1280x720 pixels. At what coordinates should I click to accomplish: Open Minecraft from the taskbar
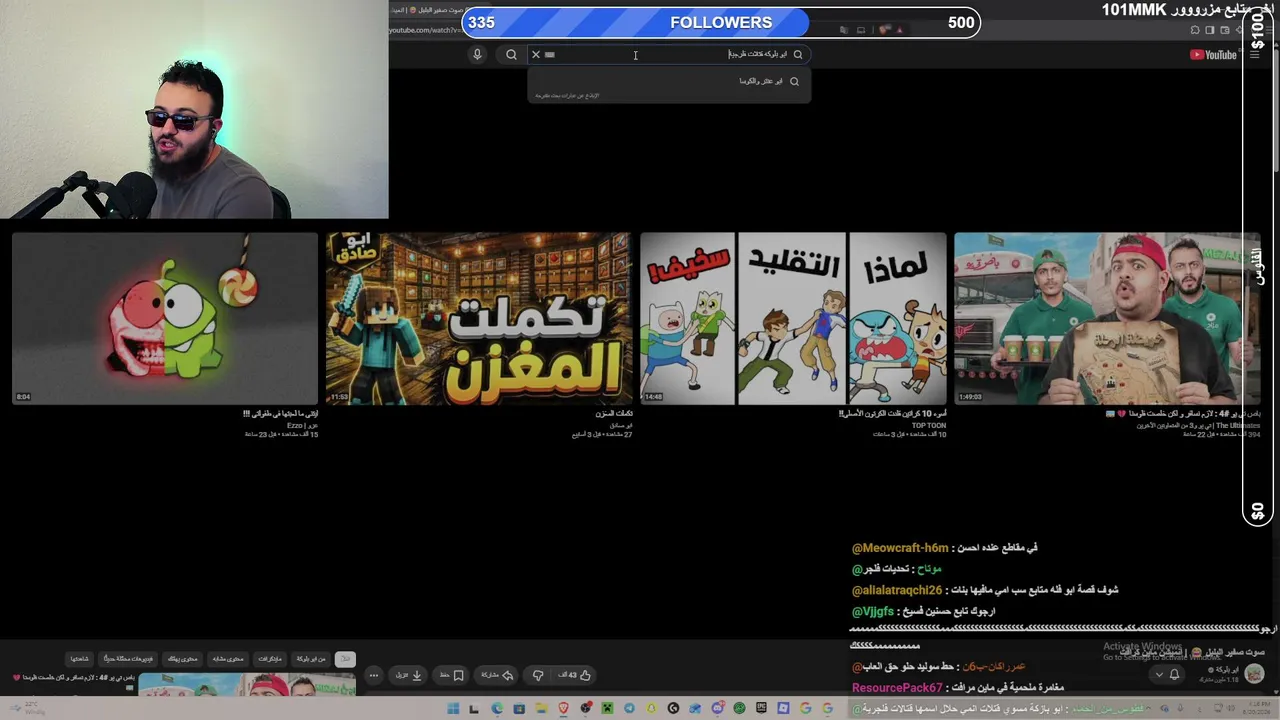tap(607, 708)
